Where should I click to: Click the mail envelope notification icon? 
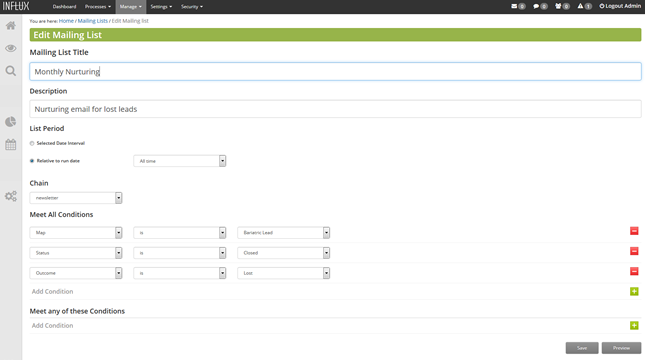(x=514, y=6)
